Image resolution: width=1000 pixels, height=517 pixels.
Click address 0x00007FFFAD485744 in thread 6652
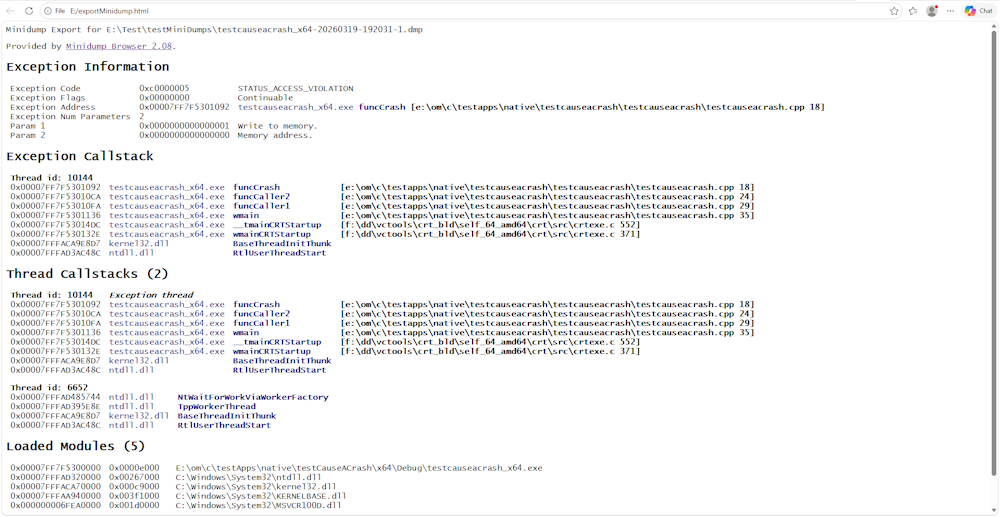tap(55, 397)
